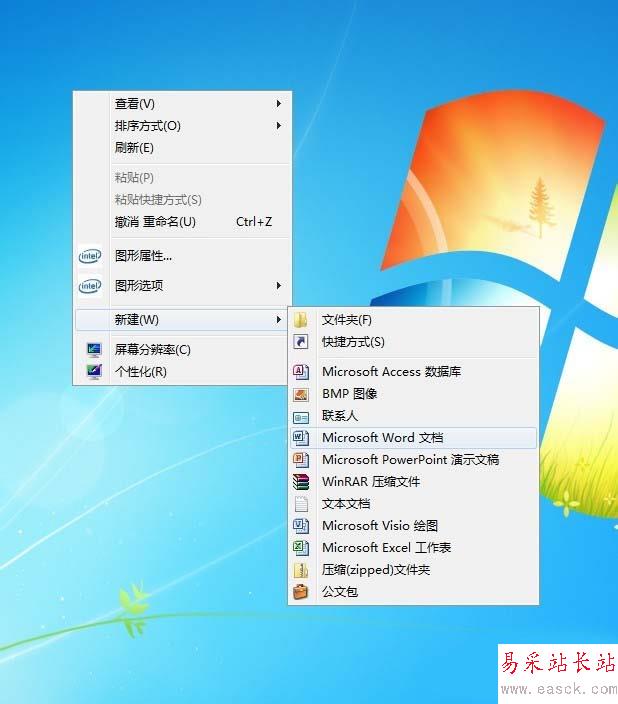Screen dimensions: 618x704
Task: Choose 刷新(E) to refresh desktop
Action: pyautogui.click(x=182, y=148)
